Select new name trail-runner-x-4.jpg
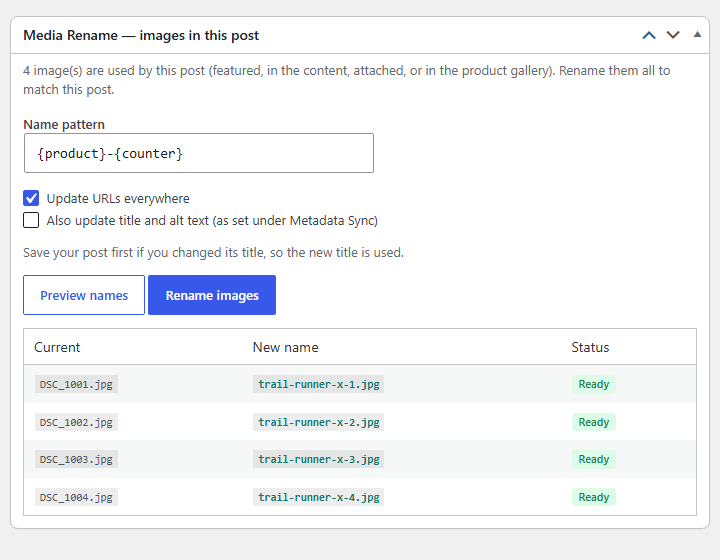This screenshot has width=720, height=560. coord(319,497)
